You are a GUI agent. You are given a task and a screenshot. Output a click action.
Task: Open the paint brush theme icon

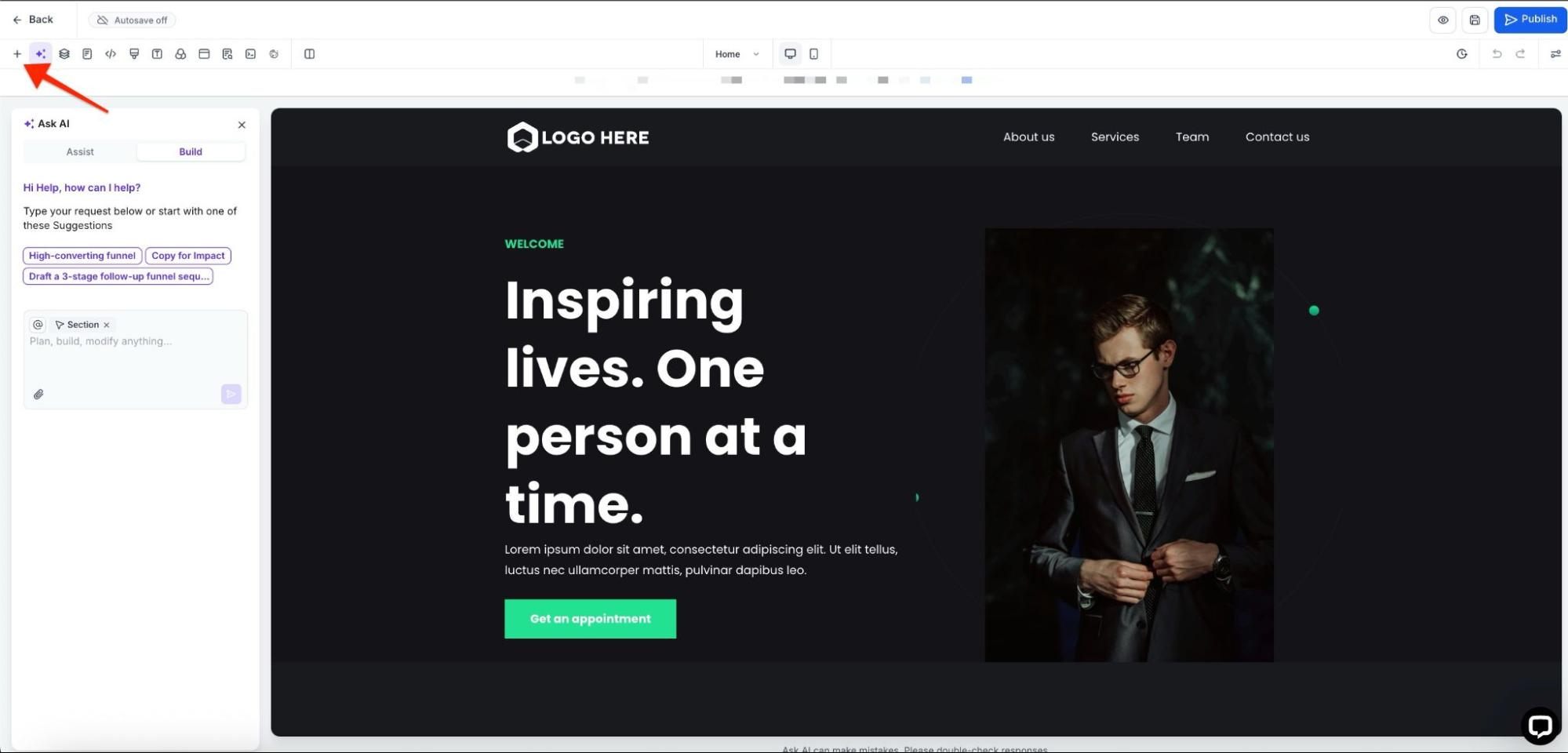[x=134, y=54]
